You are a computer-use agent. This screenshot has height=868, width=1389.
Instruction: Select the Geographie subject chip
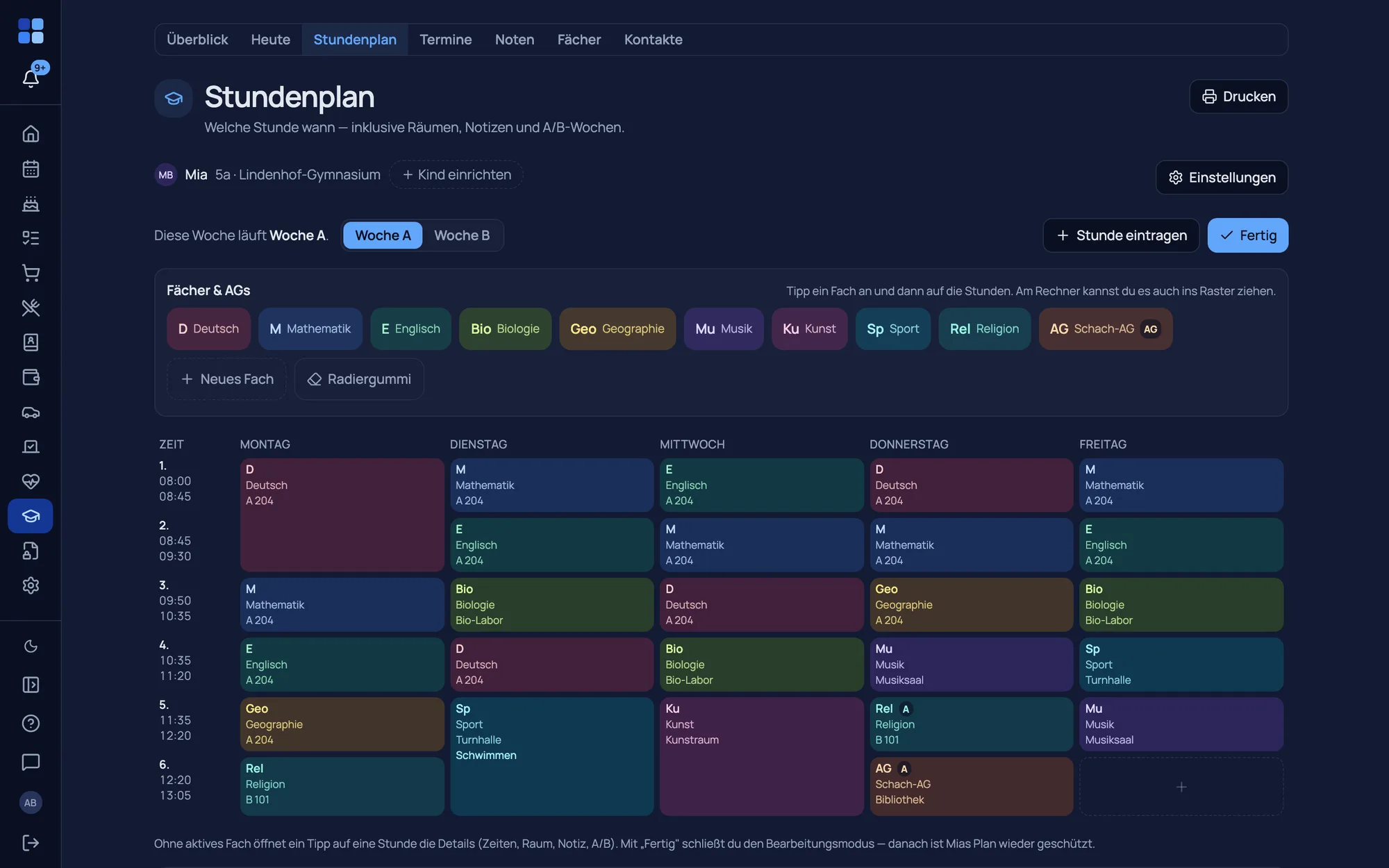(617, 329)
